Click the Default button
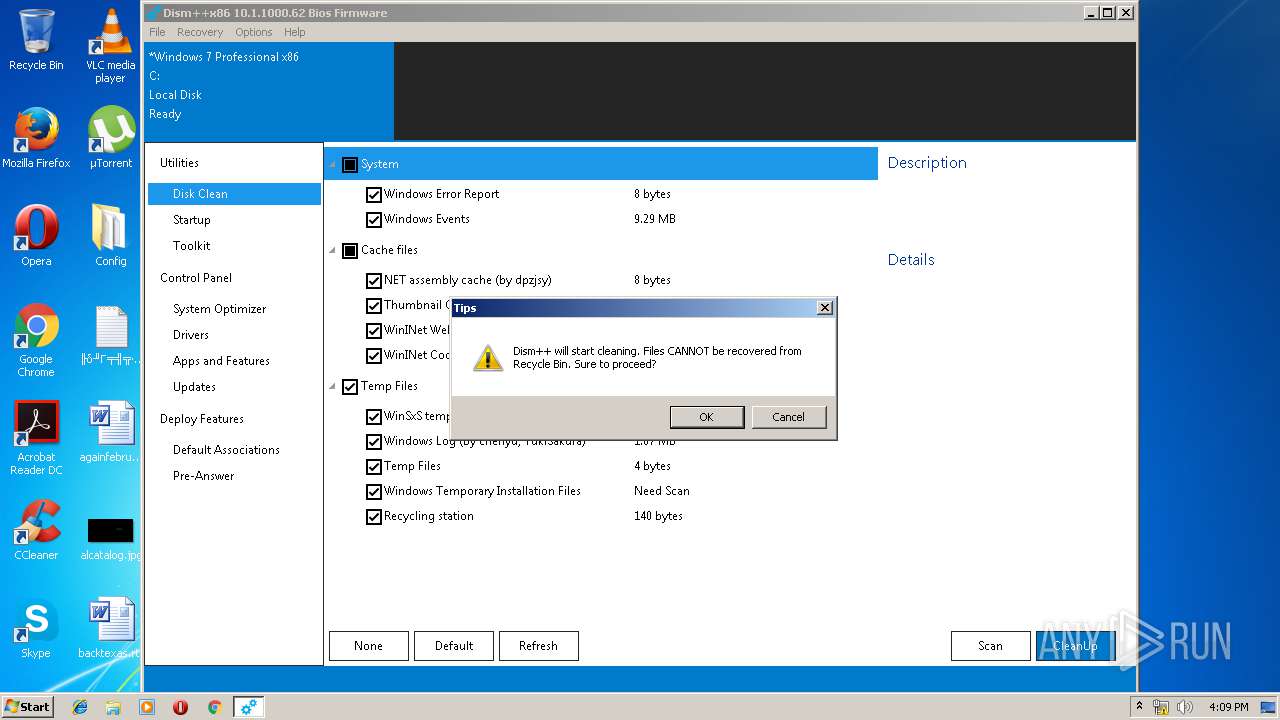 coord(454,646)
